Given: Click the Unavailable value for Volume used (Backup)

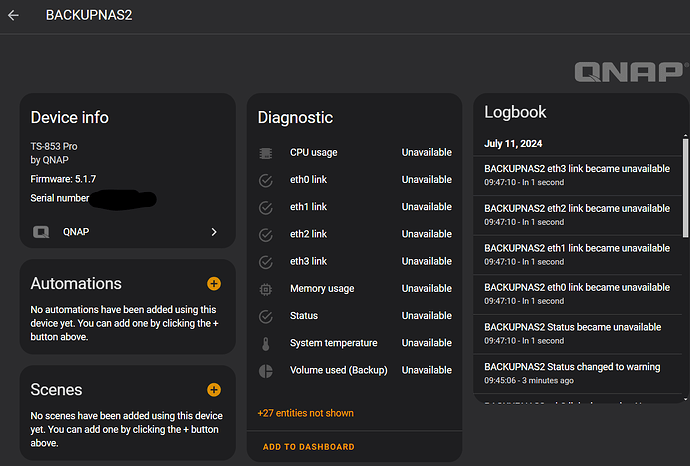Looking at the screenshot, I should pos(426,371).
